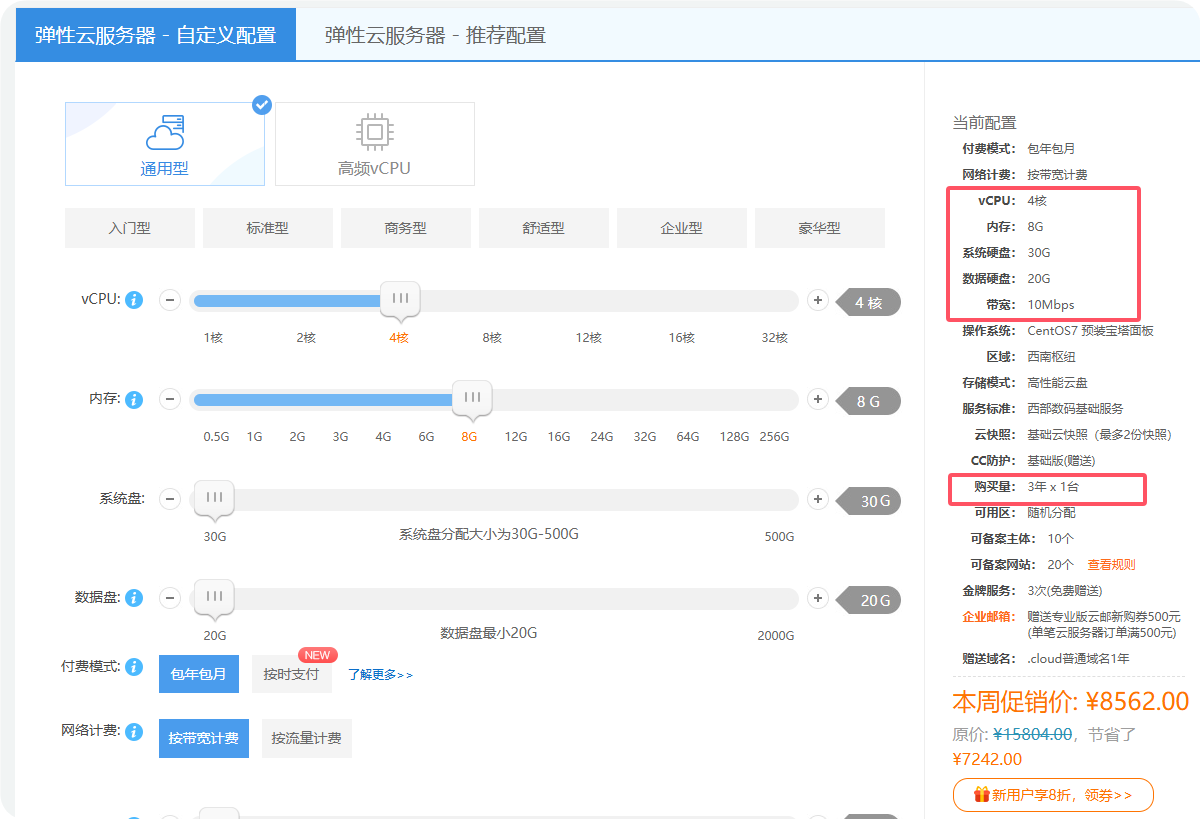The width and height of the screenshot is (1200, 819).
Task: Click the 16G mark on memory scale
Action: (x=559, y=437)
